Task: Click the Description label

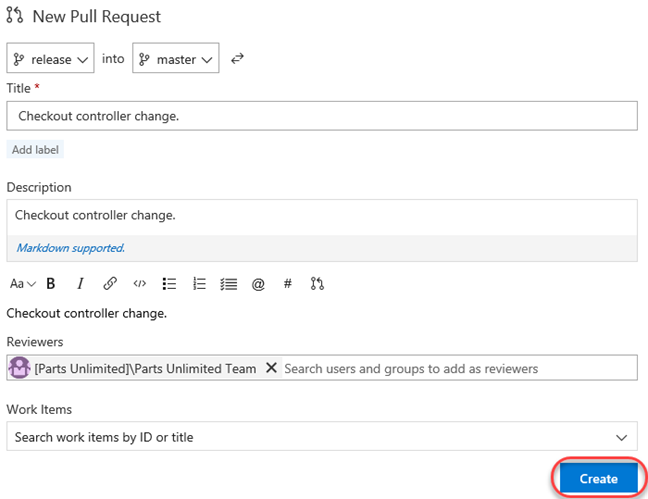Action: (x=39, y=187)
